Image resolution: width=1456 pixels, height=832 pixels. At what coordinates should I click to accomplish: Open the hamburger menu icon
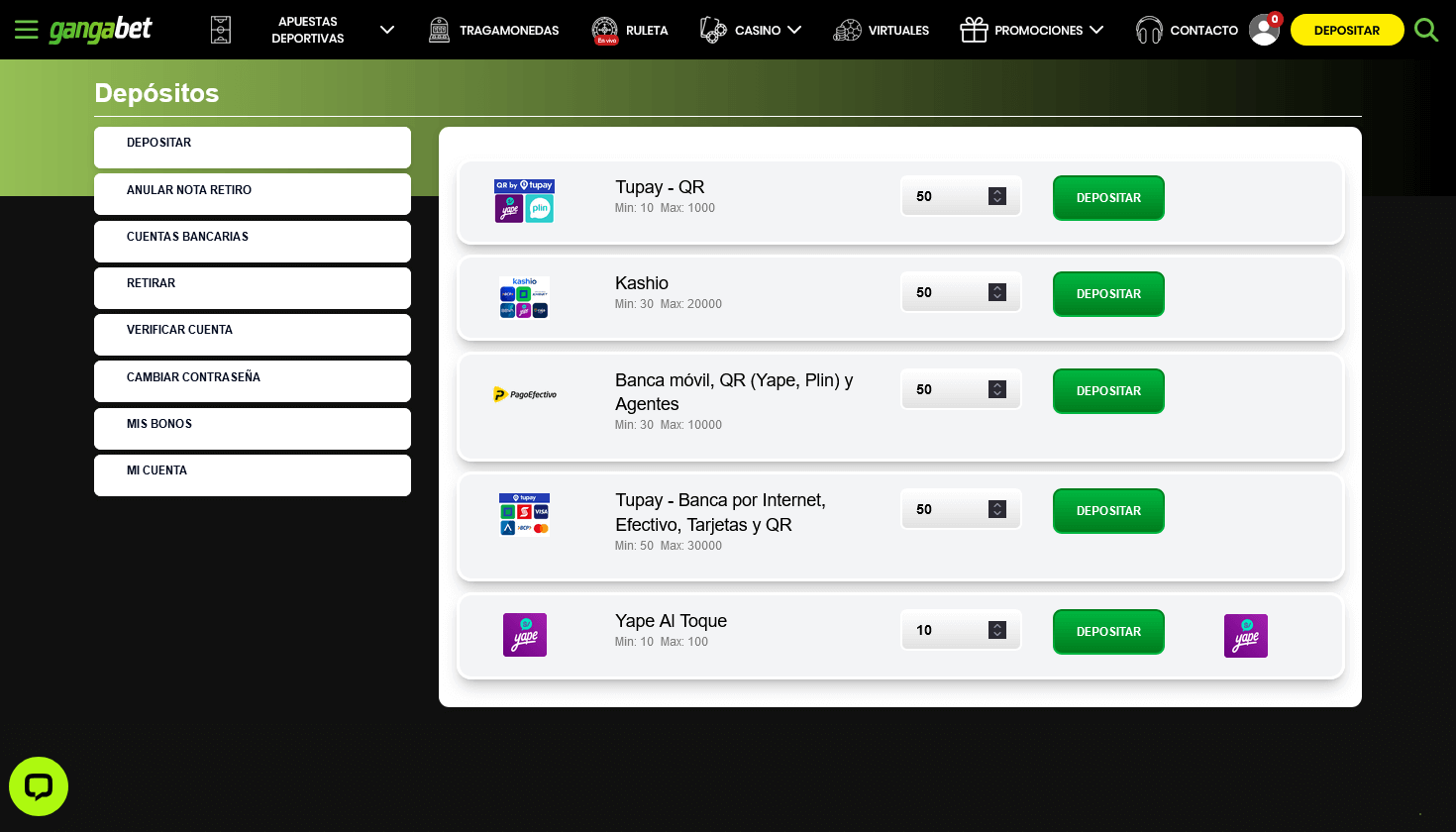pyautogui.click(x=27, y=30)
